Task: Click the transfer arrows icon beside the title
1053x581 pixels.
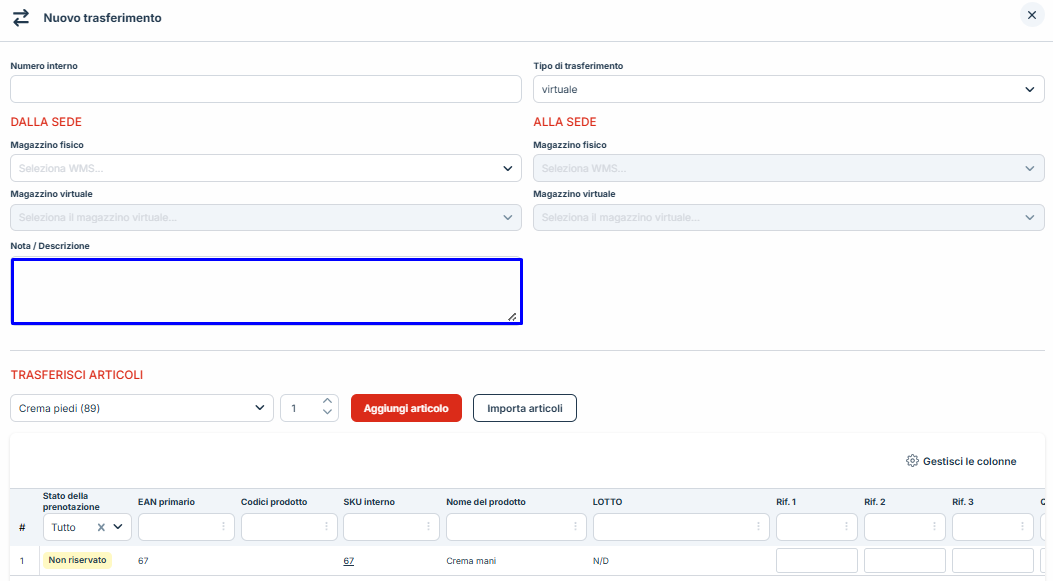Action: (20, 18)
